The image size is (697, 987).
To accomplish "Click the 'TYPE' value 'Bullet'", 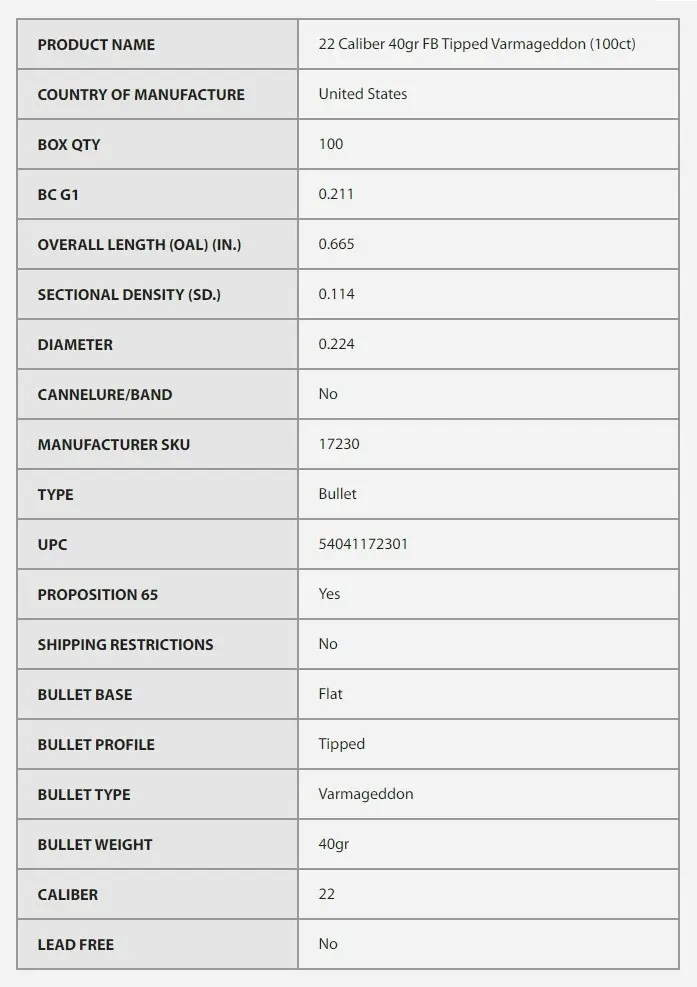I will tap(337, 494).
